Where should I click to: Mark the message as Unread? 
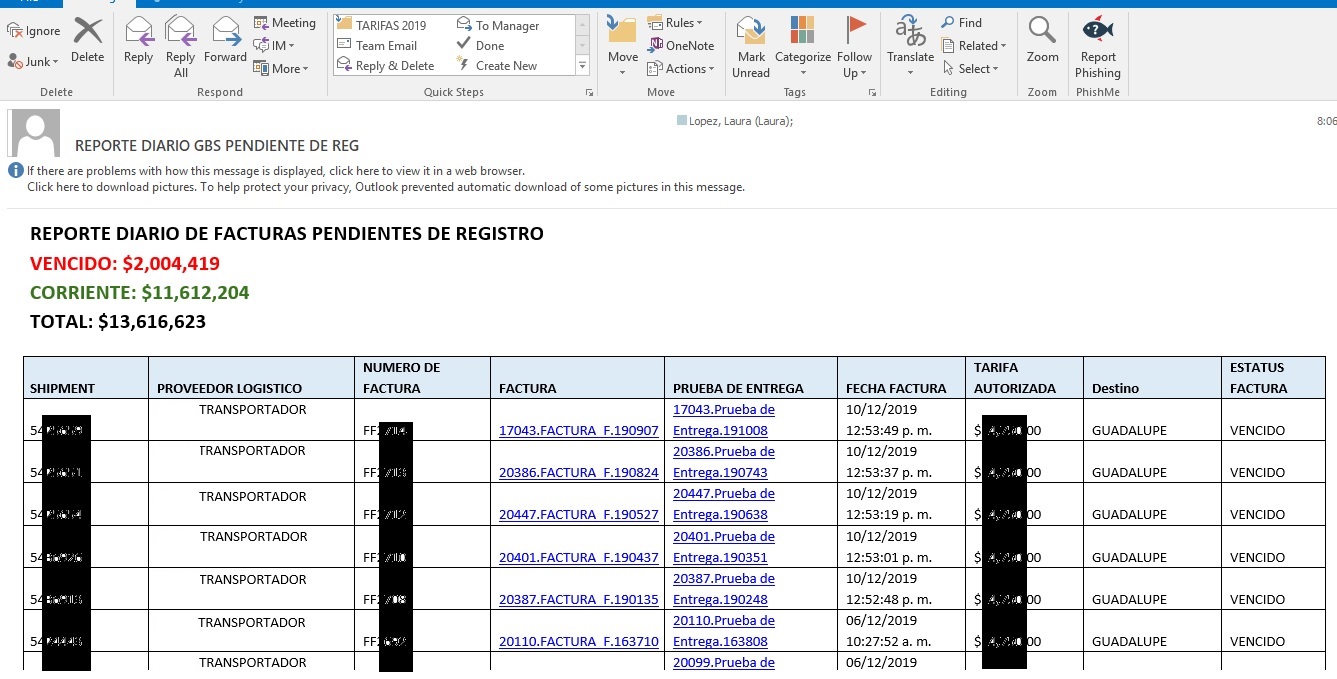[751, 47]
